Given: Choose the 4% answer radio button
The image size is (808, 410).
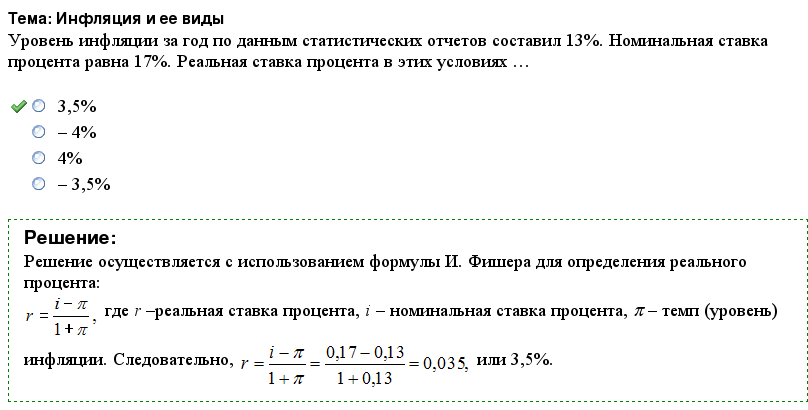Looking at the screenshot, I should [39, 158].
